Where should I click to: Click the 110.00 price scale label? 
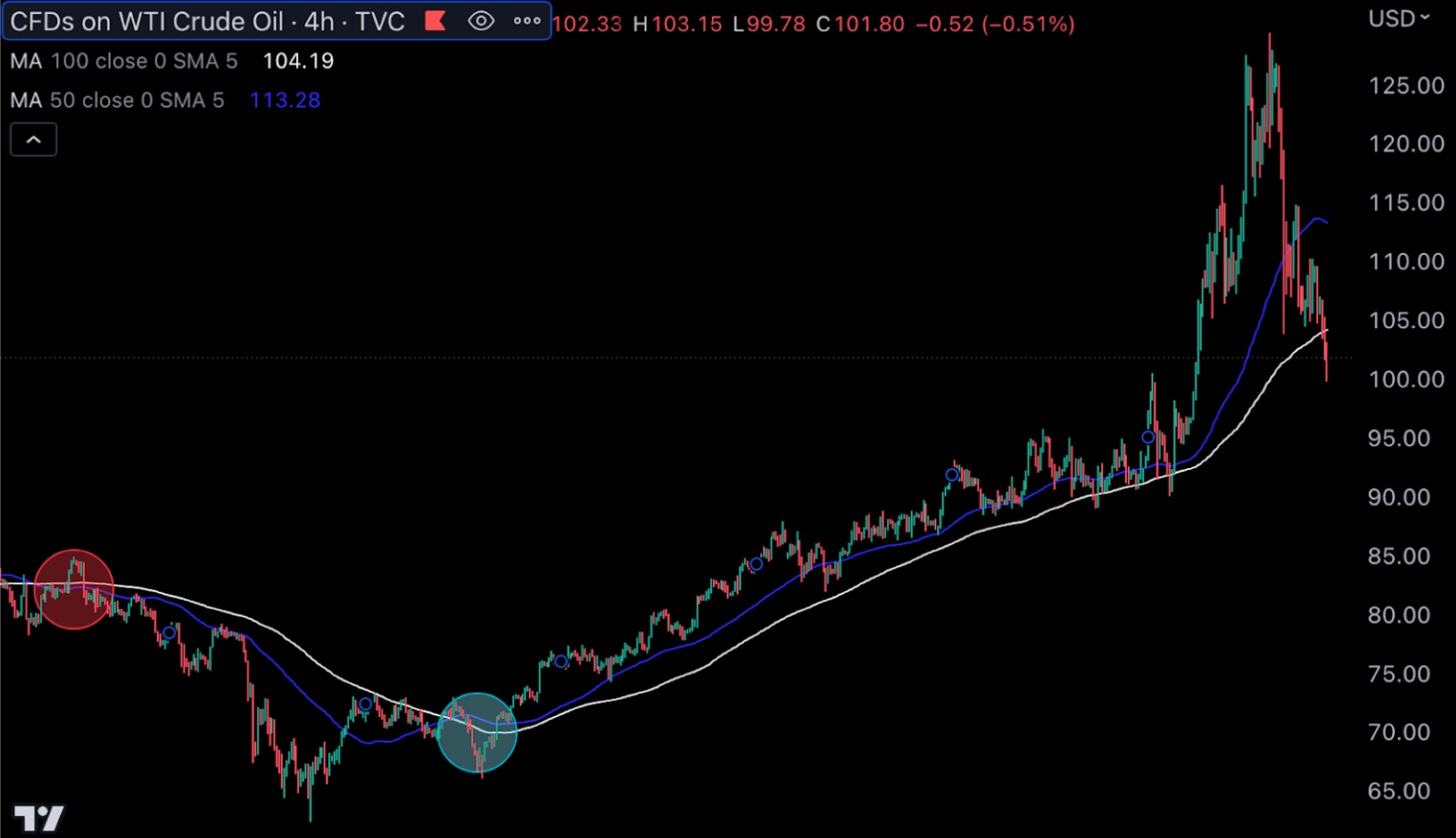[1407, 262]
